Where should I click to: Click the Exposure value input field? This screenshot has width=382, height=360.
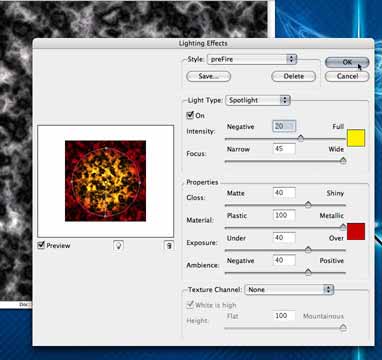[x=284, y=238]
